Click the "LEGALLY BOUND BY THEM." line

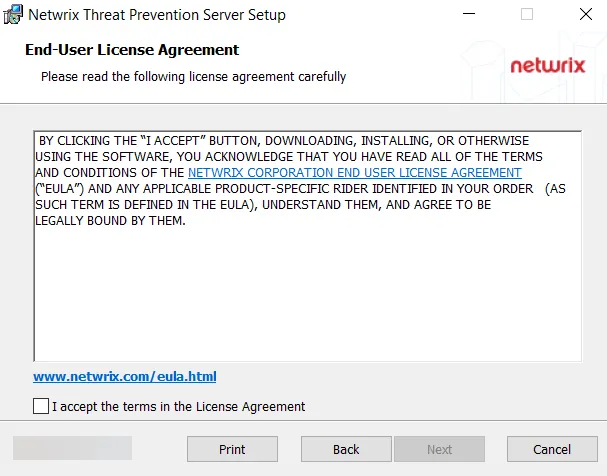click(x=110, y=221)
